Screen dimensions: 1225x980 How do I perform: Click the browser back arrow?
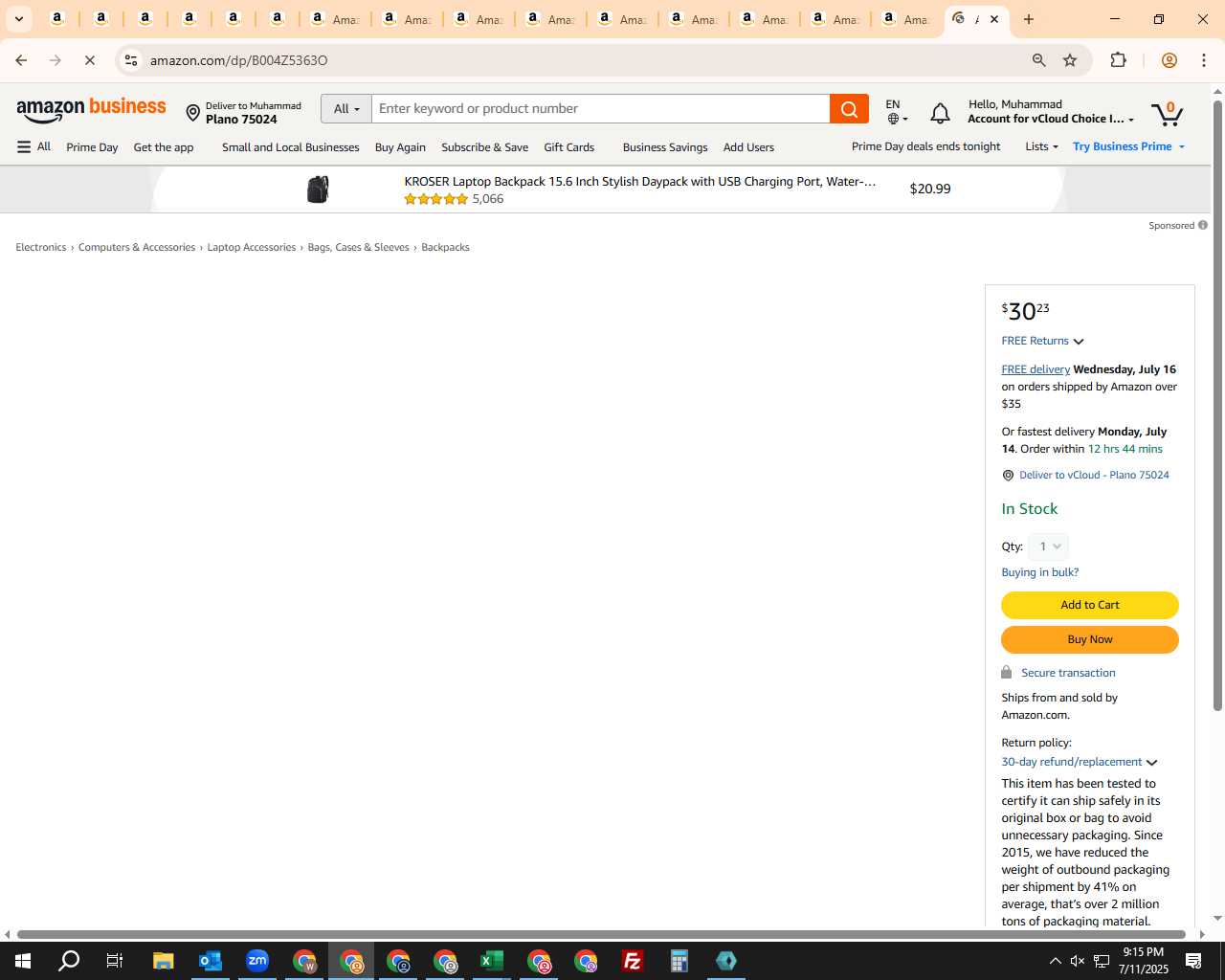[x=21, y=60]
